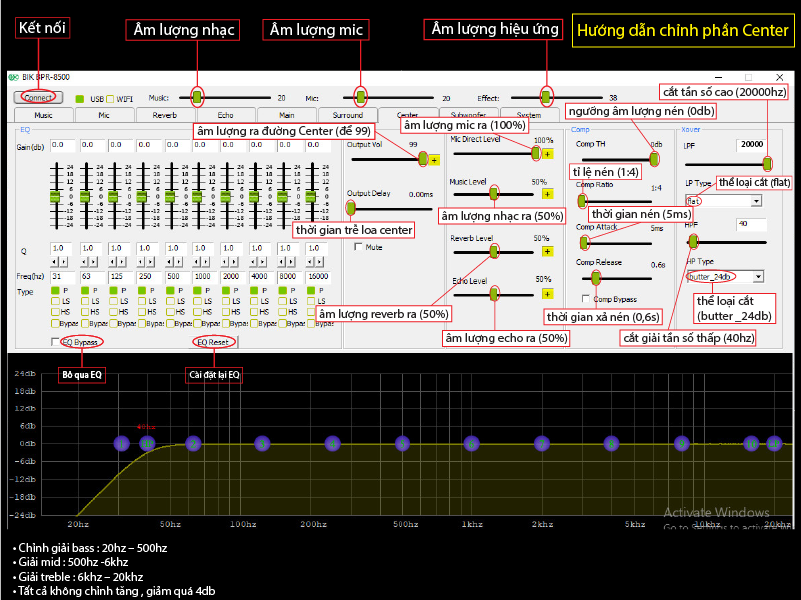Open the HP Type dropdown showing butter_24db
801x600 pixels.
pos(758,277)
